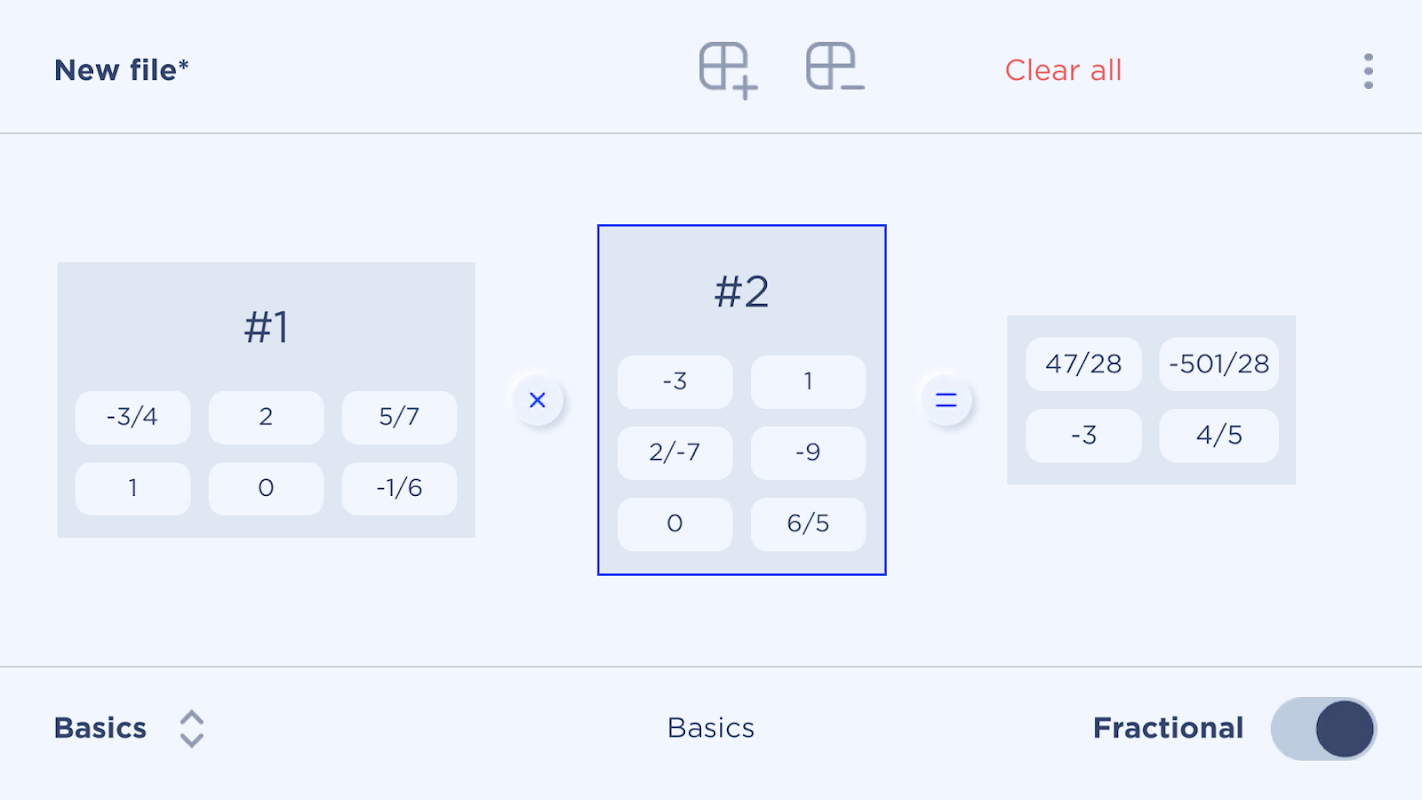Edit the -3/4 cell in matrix #1
This screenshot has width=1422, height=800.
click(133, 417)
